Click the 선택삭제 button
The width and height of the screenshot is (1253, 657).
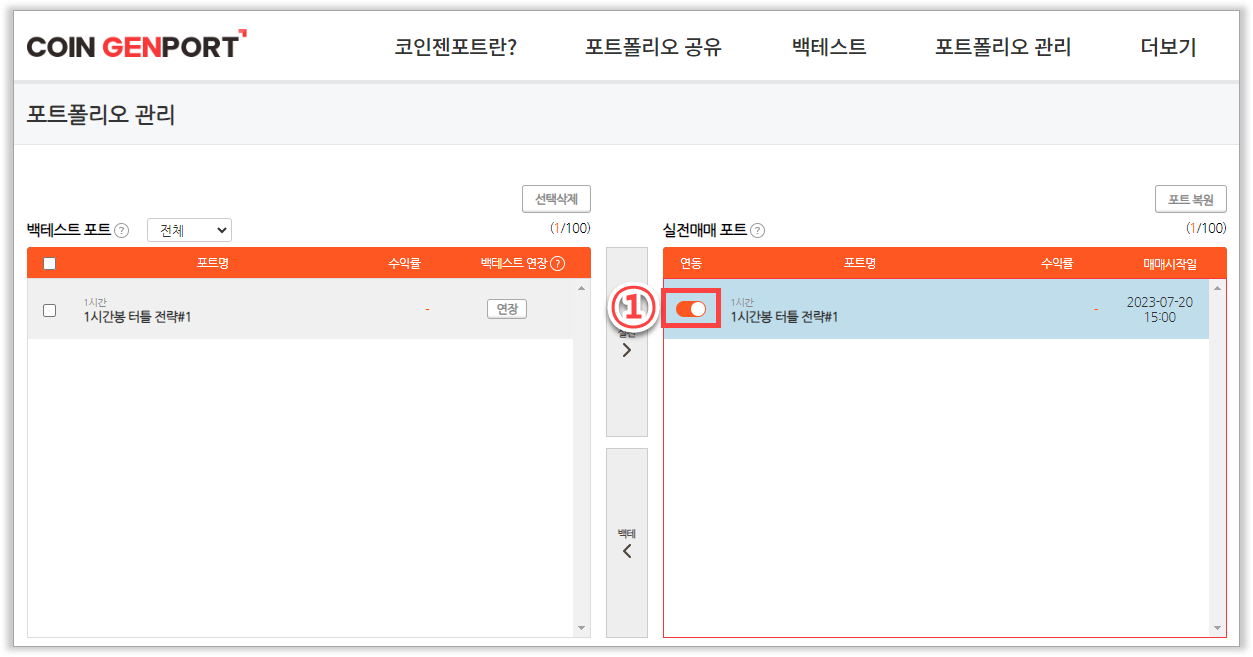tap(556, 199)
